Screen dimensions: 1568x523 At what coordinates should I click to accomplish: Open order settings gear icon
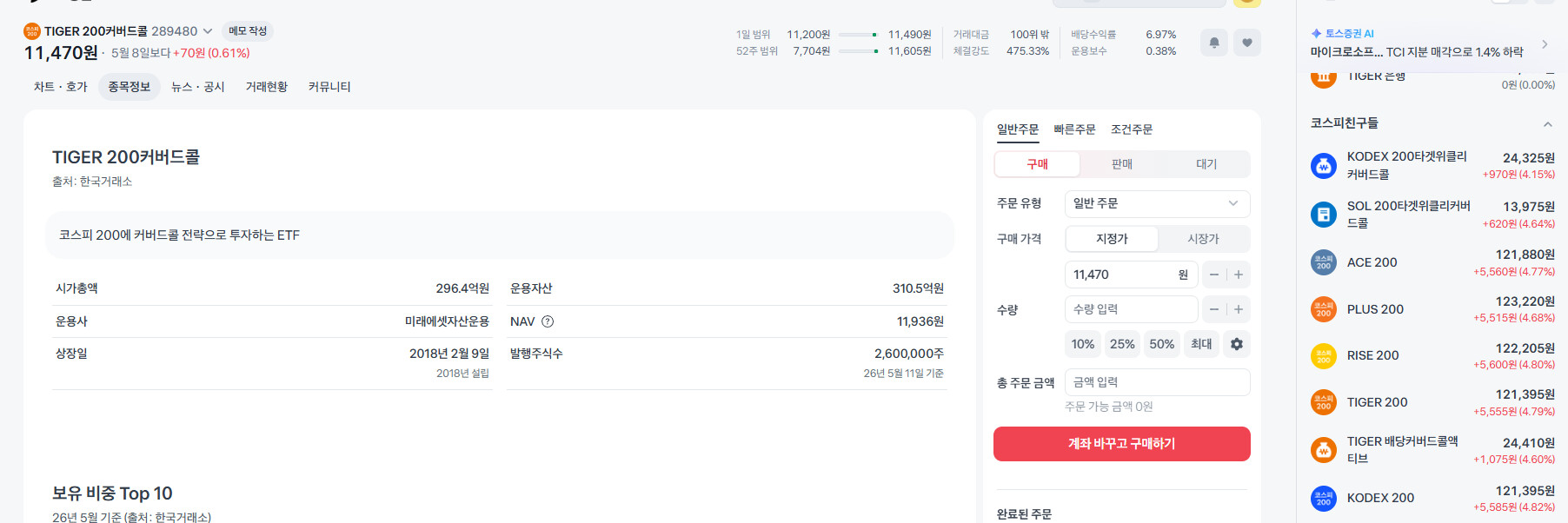[x=1237, y=344]
